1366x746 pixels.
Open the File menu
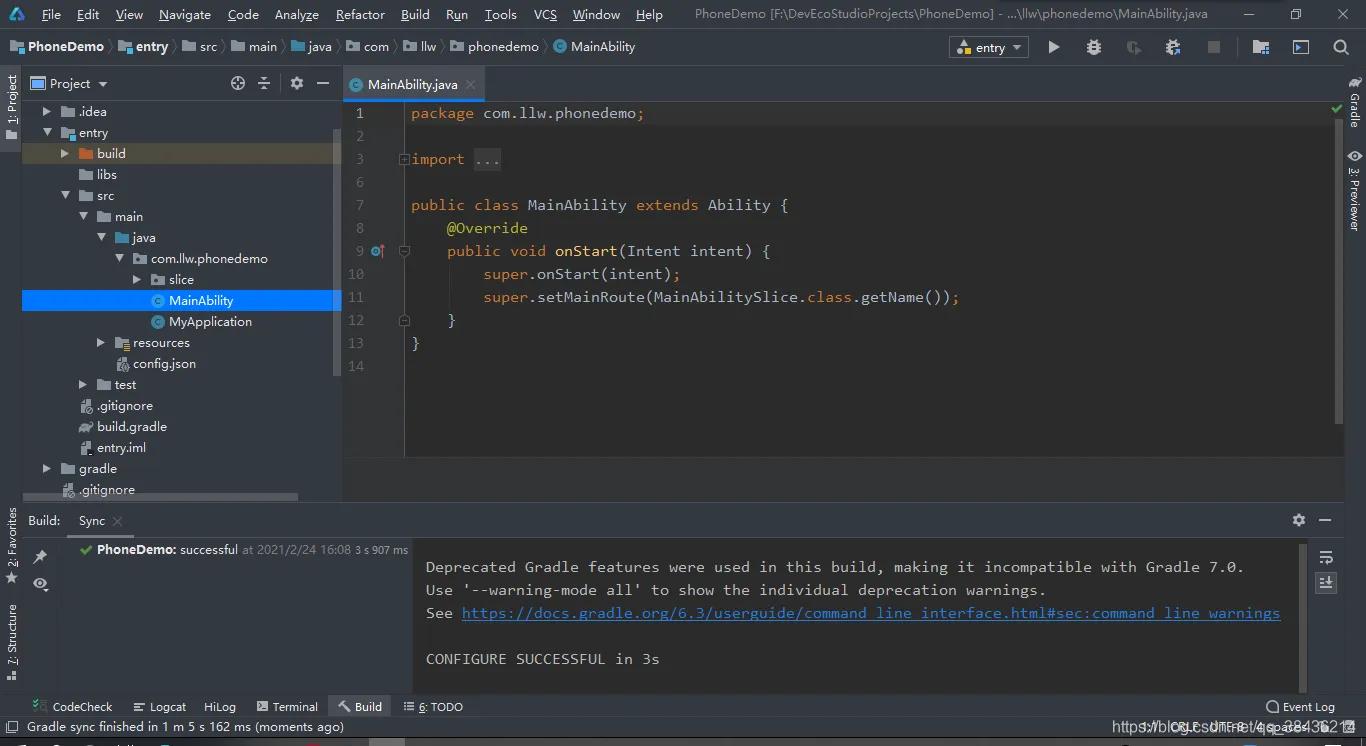51,15
